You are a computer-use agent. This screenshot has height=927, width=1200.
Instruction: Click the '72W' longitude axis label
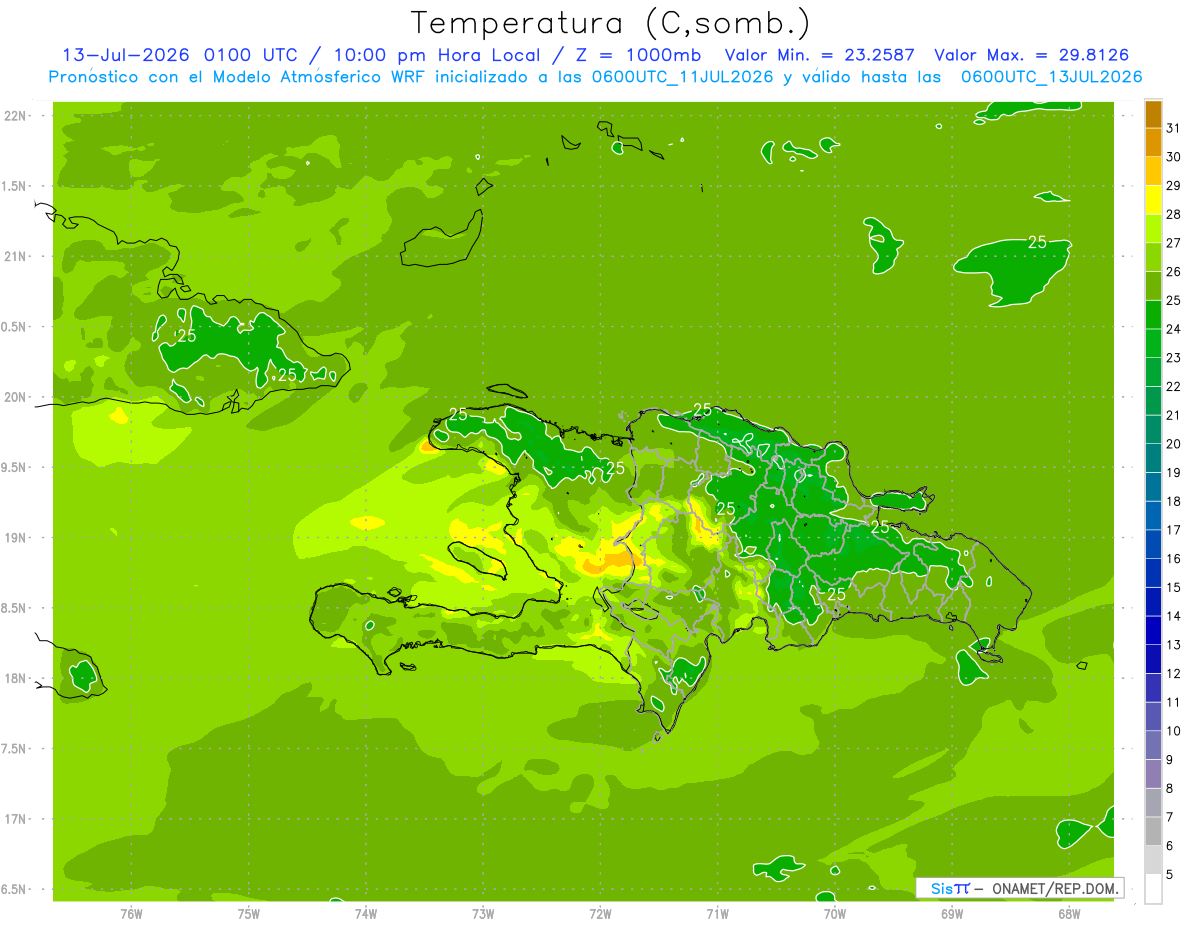(600, 914)
